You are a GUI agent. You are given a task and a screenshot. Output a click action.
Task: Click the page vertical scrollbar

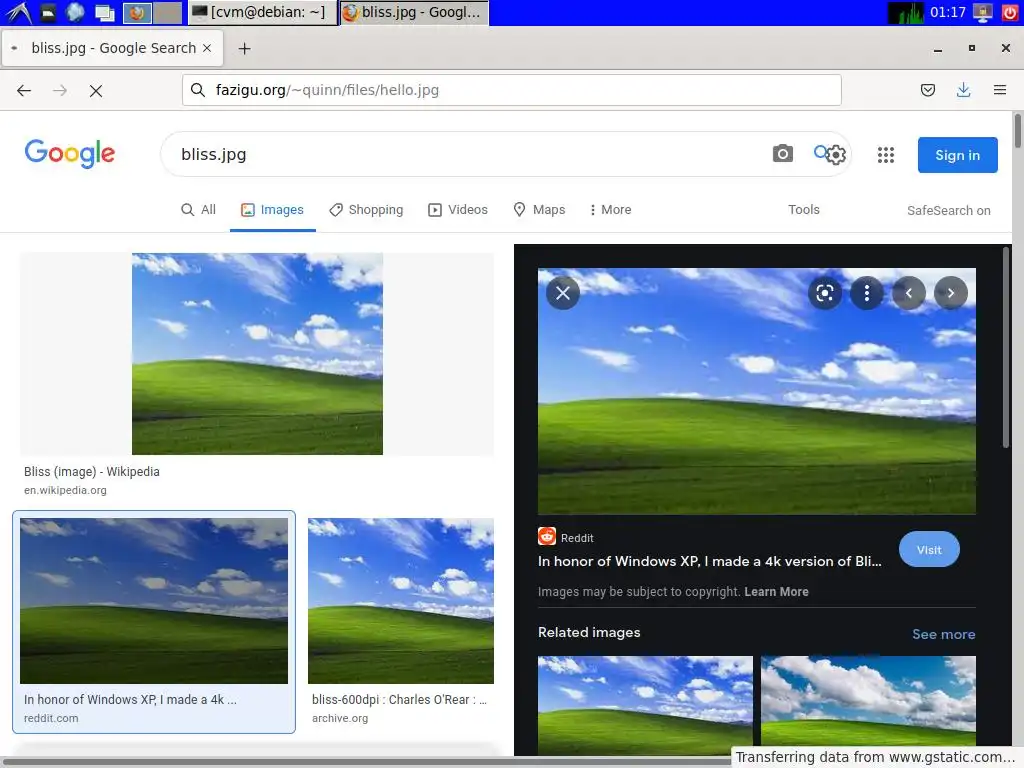point(1017,130)
